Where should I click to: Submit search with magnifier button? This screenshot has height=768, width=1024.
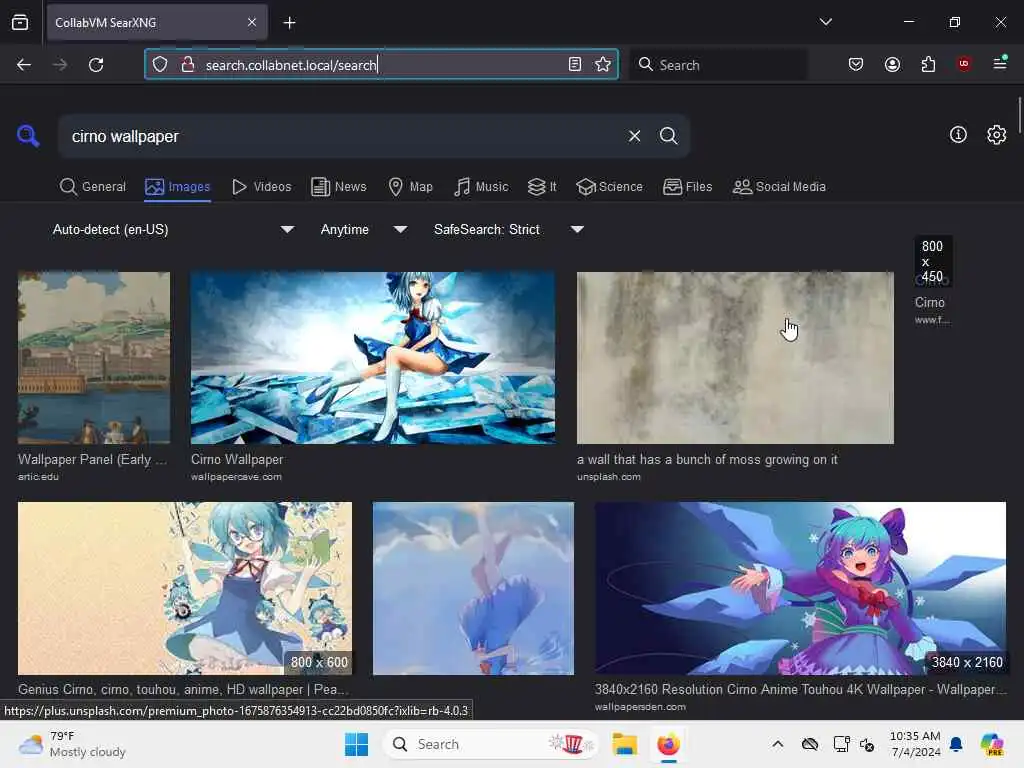[x=668, y=136]
